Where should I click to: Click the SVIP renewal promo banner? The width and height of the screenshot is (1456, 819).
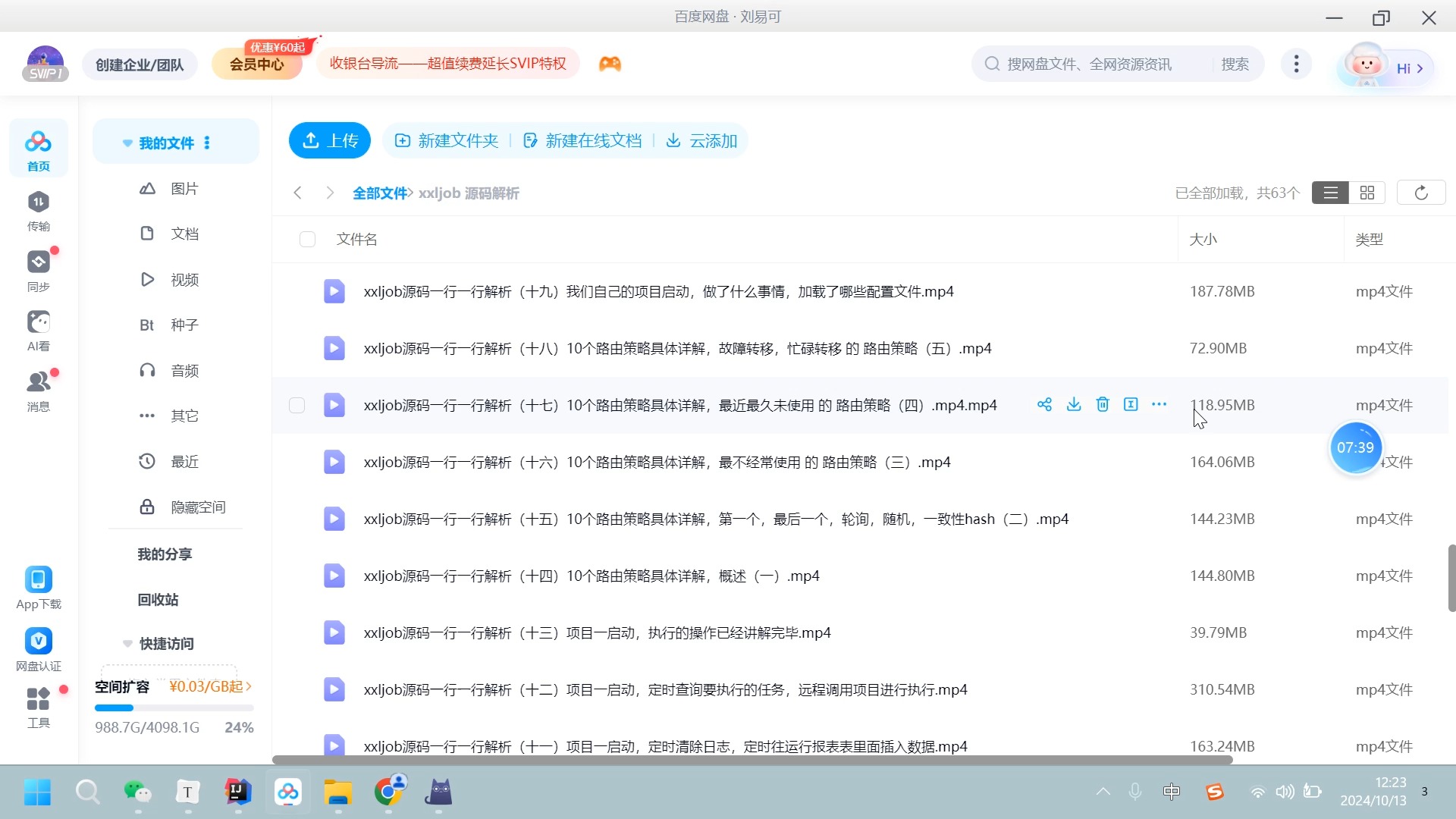[448, 64]
